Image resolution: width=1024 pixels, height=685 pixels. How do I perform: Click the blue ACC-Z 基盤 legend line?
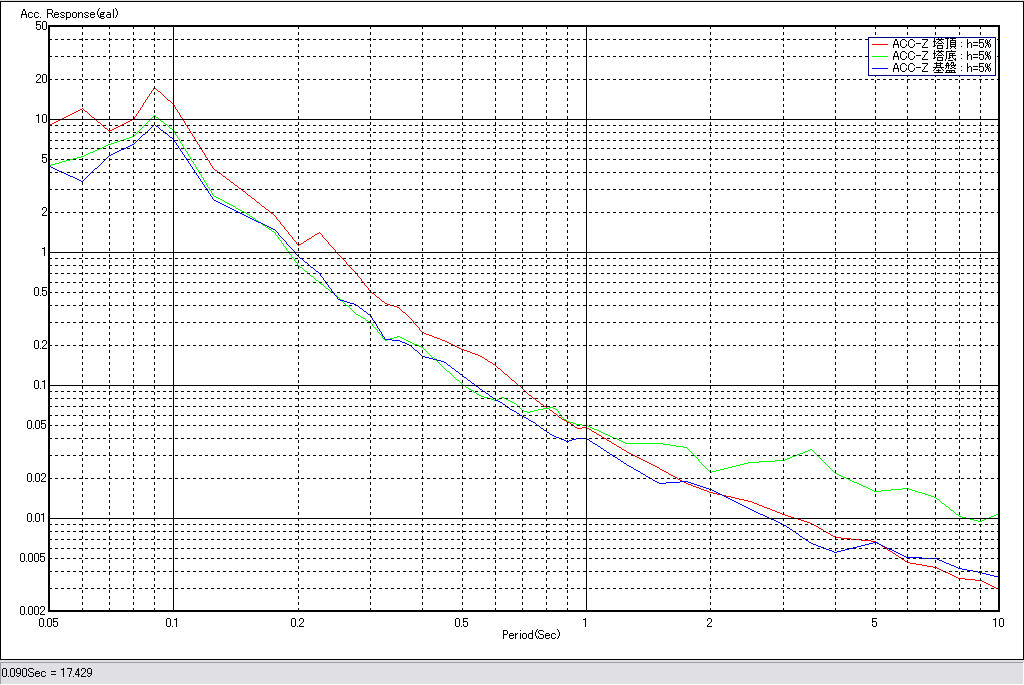[880, 68]
